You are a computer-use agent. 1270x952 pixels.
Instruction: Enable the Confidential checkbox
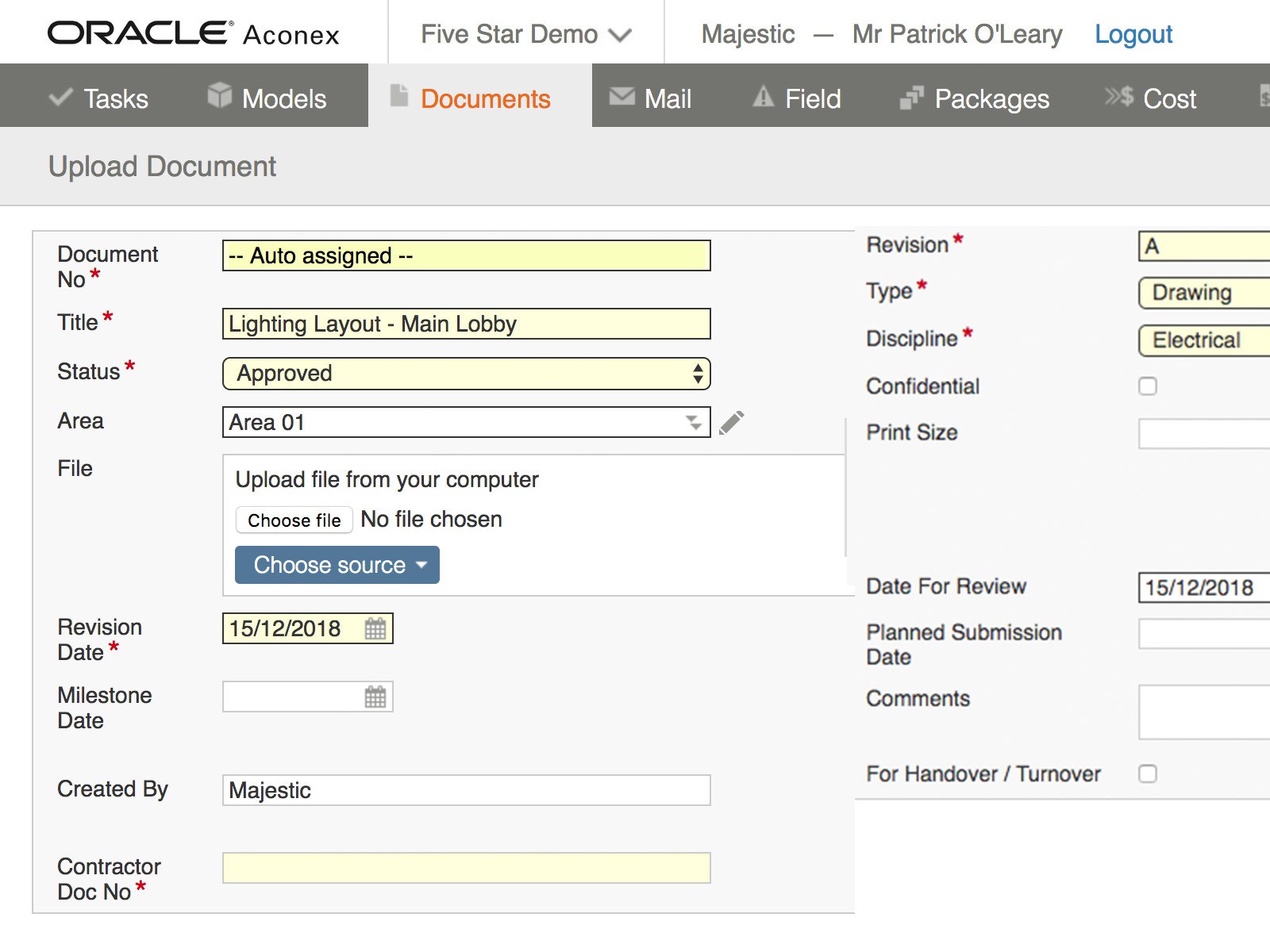pyautogui.click(x=1148, y=386)
